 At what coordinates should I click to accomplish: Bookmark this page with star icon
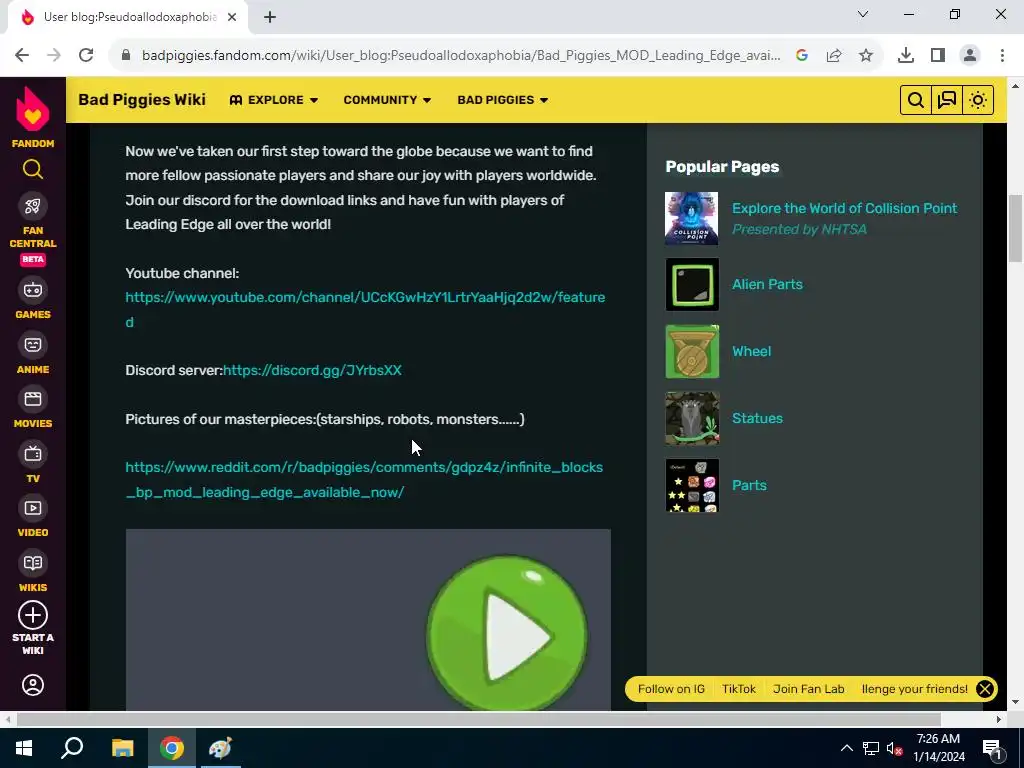click(866, 56)
